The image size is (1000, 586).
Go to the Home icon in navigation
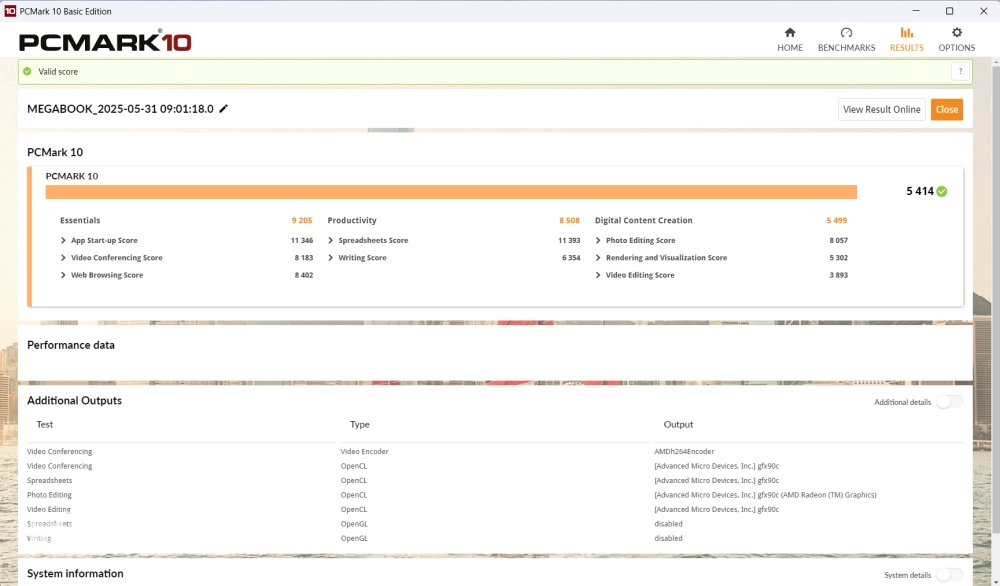click(790, 33)
